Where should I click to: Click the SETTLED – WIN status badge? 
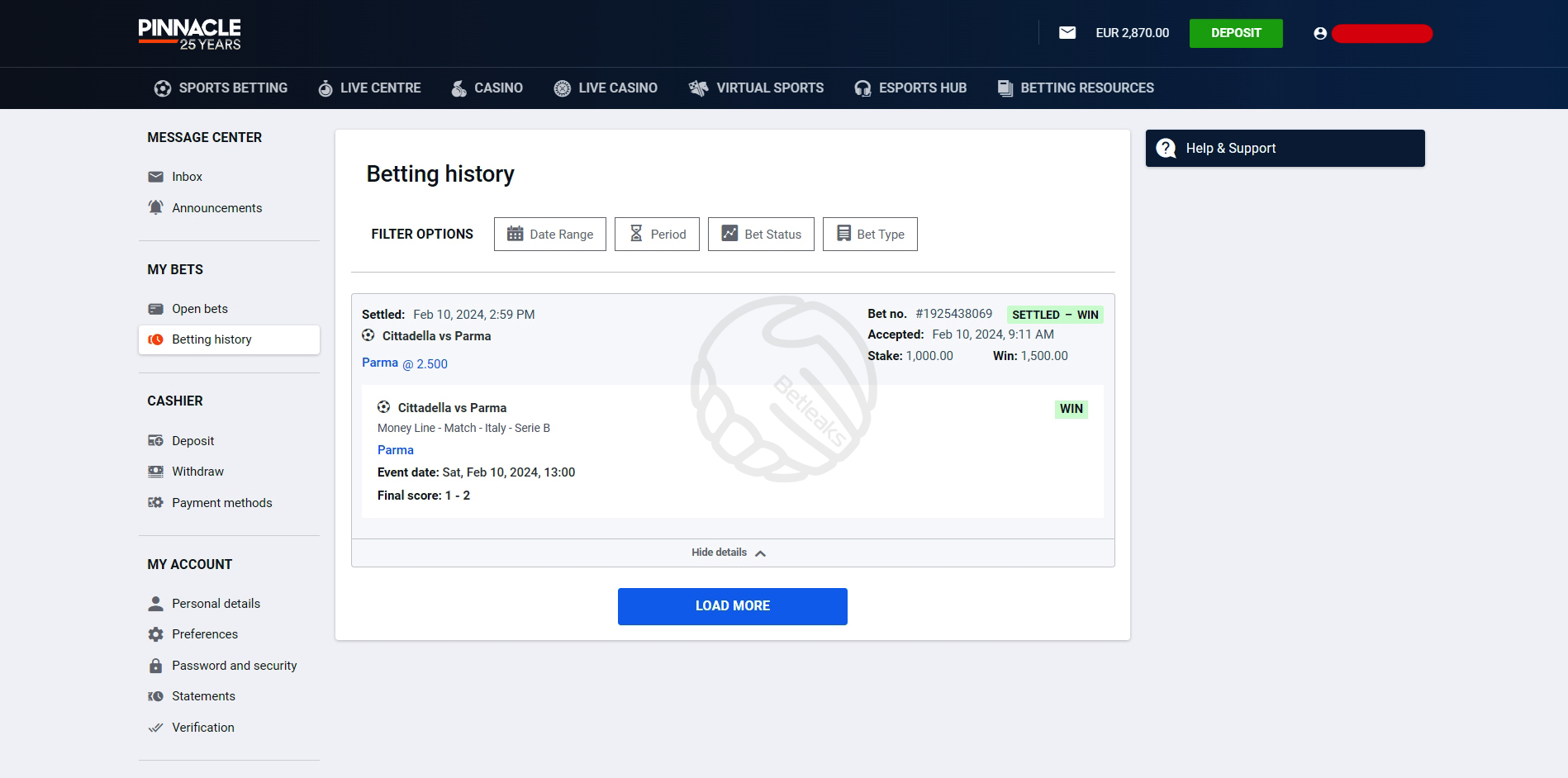1055,315
